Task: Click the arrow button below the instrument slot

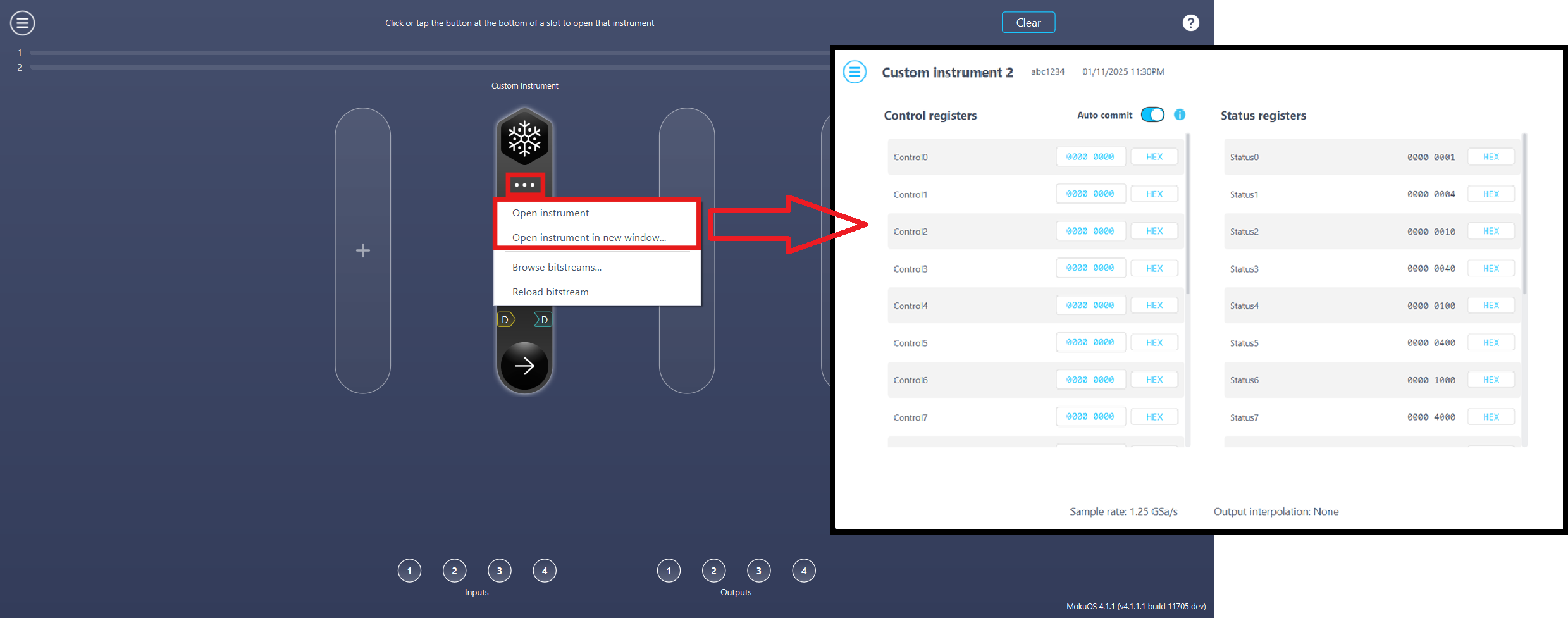Action: (x=524, y=365)
